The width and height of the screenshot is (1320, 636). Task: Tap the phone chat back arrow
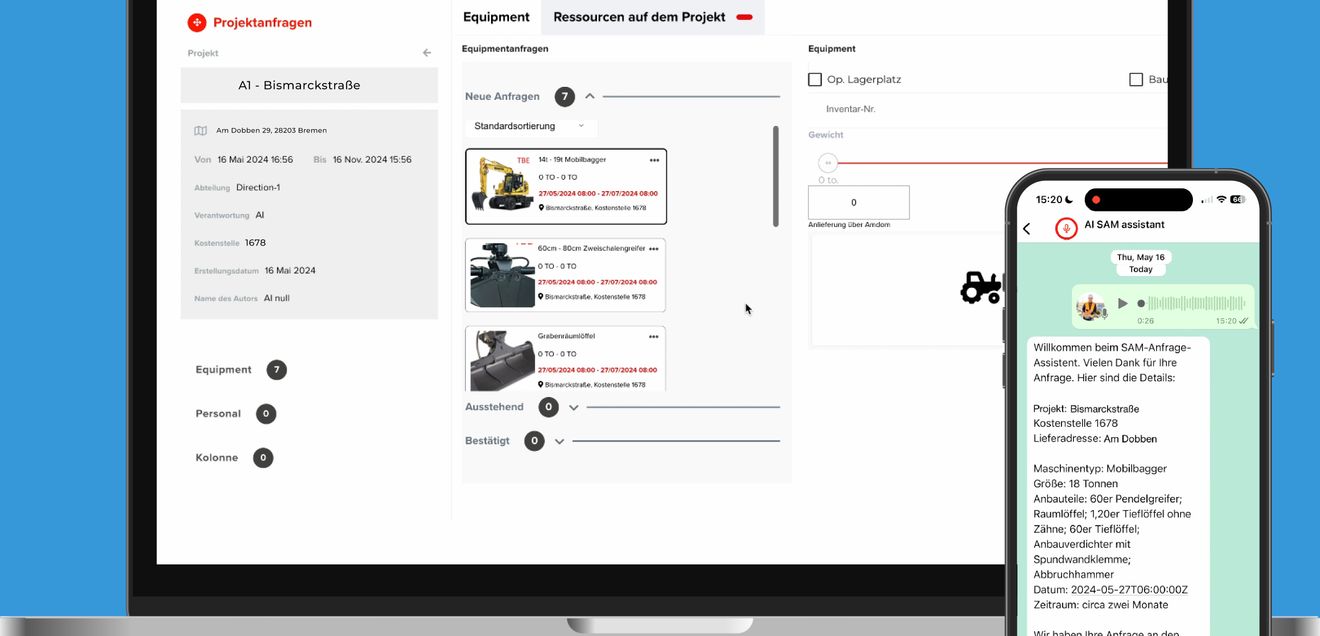point(1026,229)
